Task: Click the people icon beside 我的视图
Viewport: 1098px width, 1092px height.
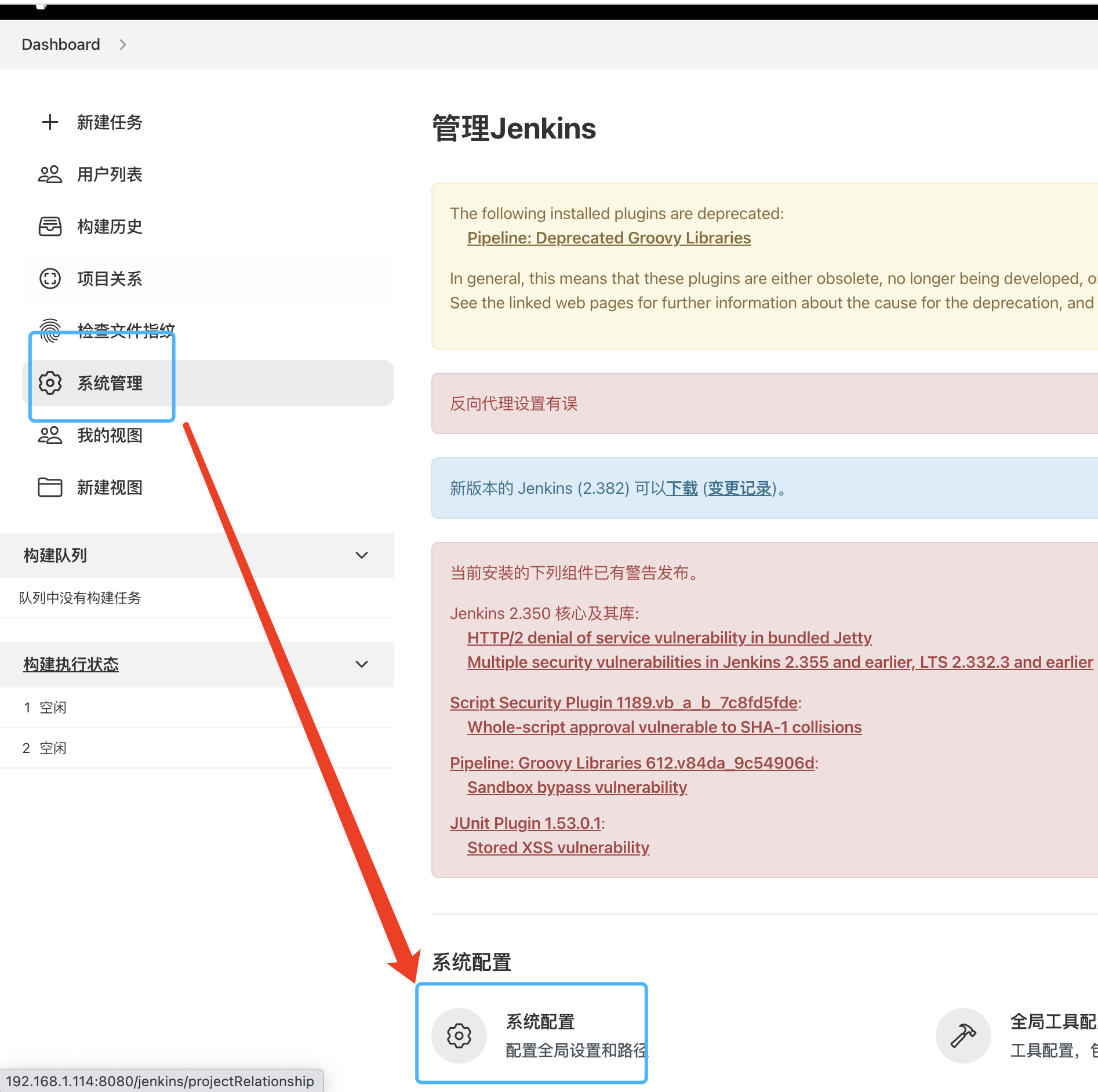Action: click(50, 435)
